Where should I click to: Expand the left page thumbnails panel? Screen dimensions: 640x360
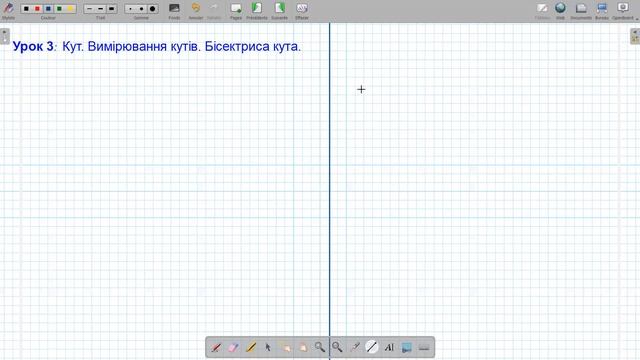(4, 36)
